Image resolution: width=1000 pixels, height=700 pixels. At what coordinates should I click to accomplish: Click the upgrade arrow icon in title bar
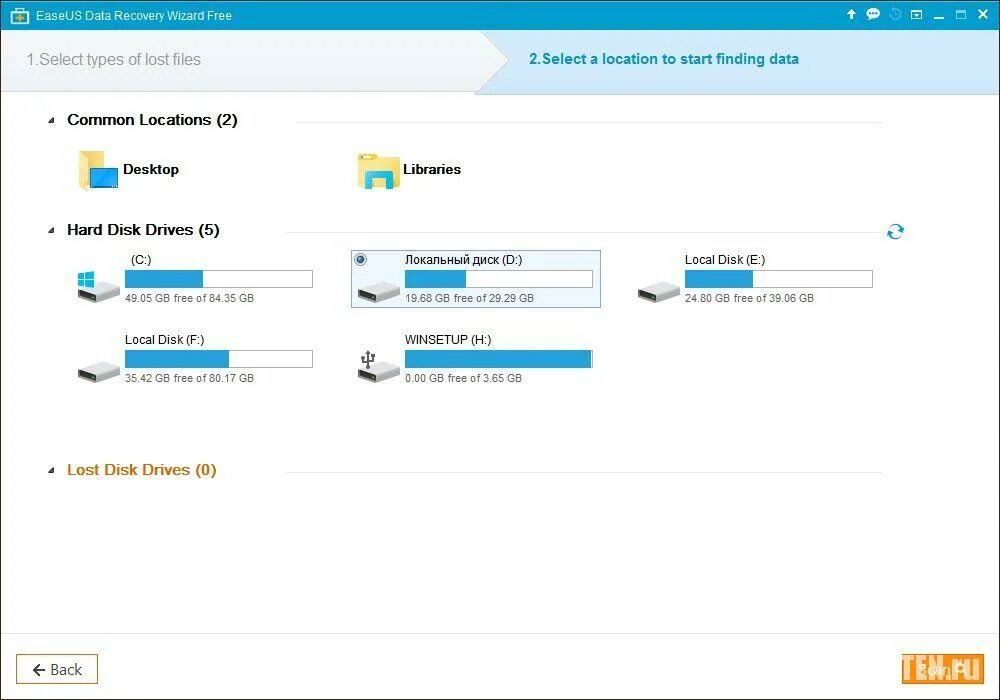pyautogui.click(x=851, y=14)
